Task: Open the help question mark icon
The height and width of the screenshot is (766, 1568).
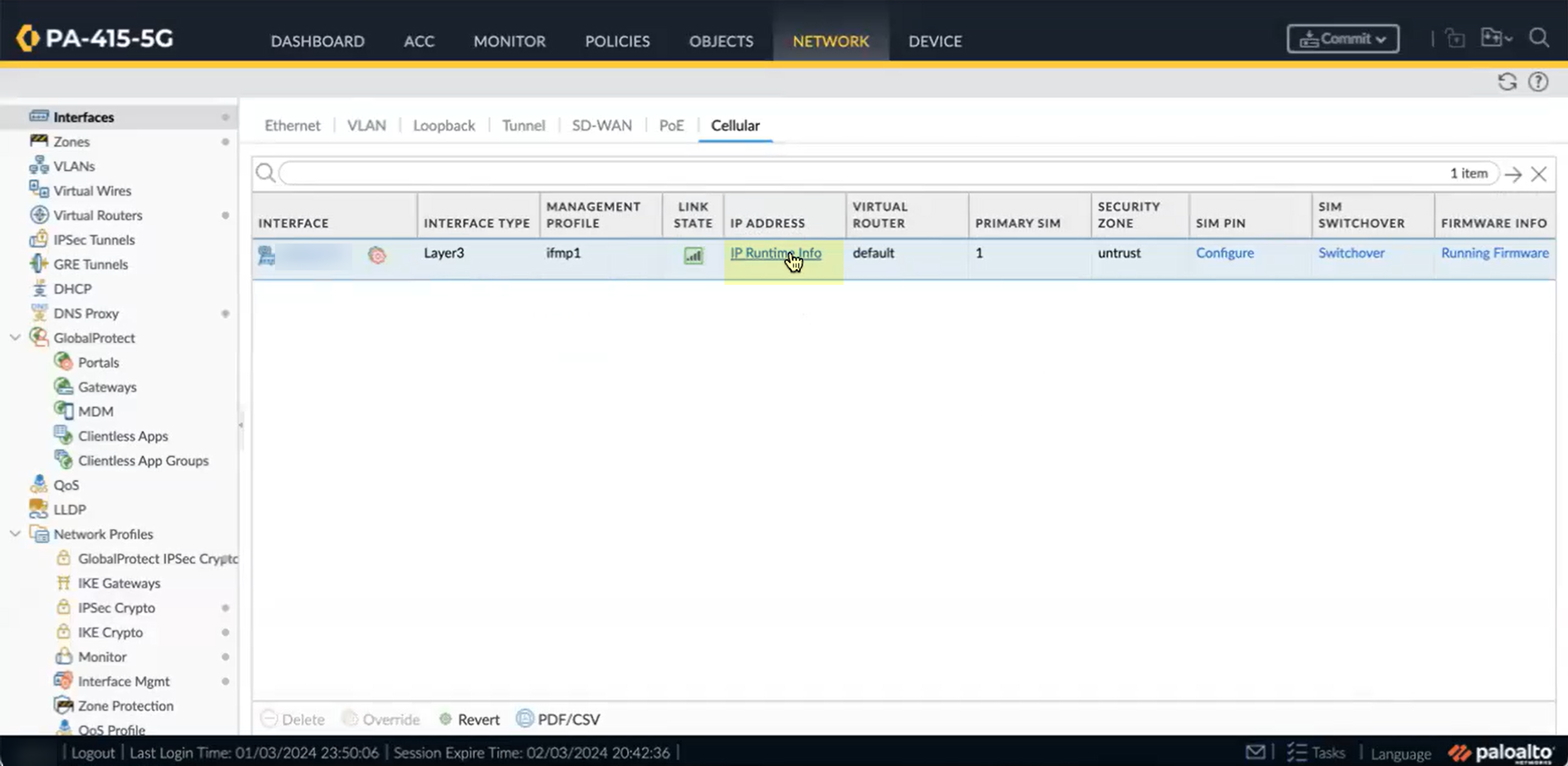Action: pos(1537,82)
